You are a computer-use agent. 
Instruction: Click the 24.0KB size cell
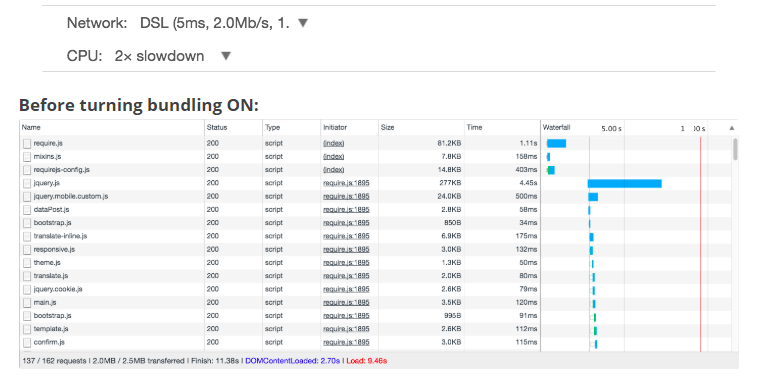tap(449, 196)
